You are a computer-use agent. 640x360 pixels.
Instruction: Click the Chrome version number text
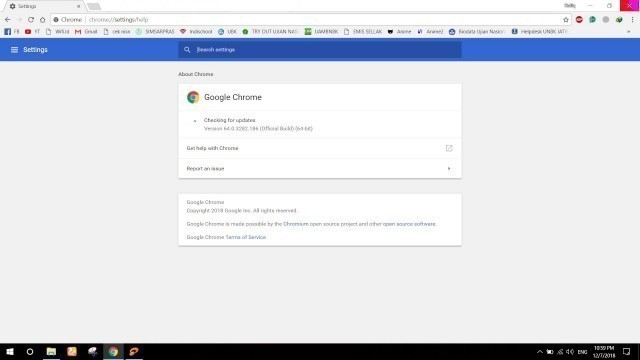point(258,129)
